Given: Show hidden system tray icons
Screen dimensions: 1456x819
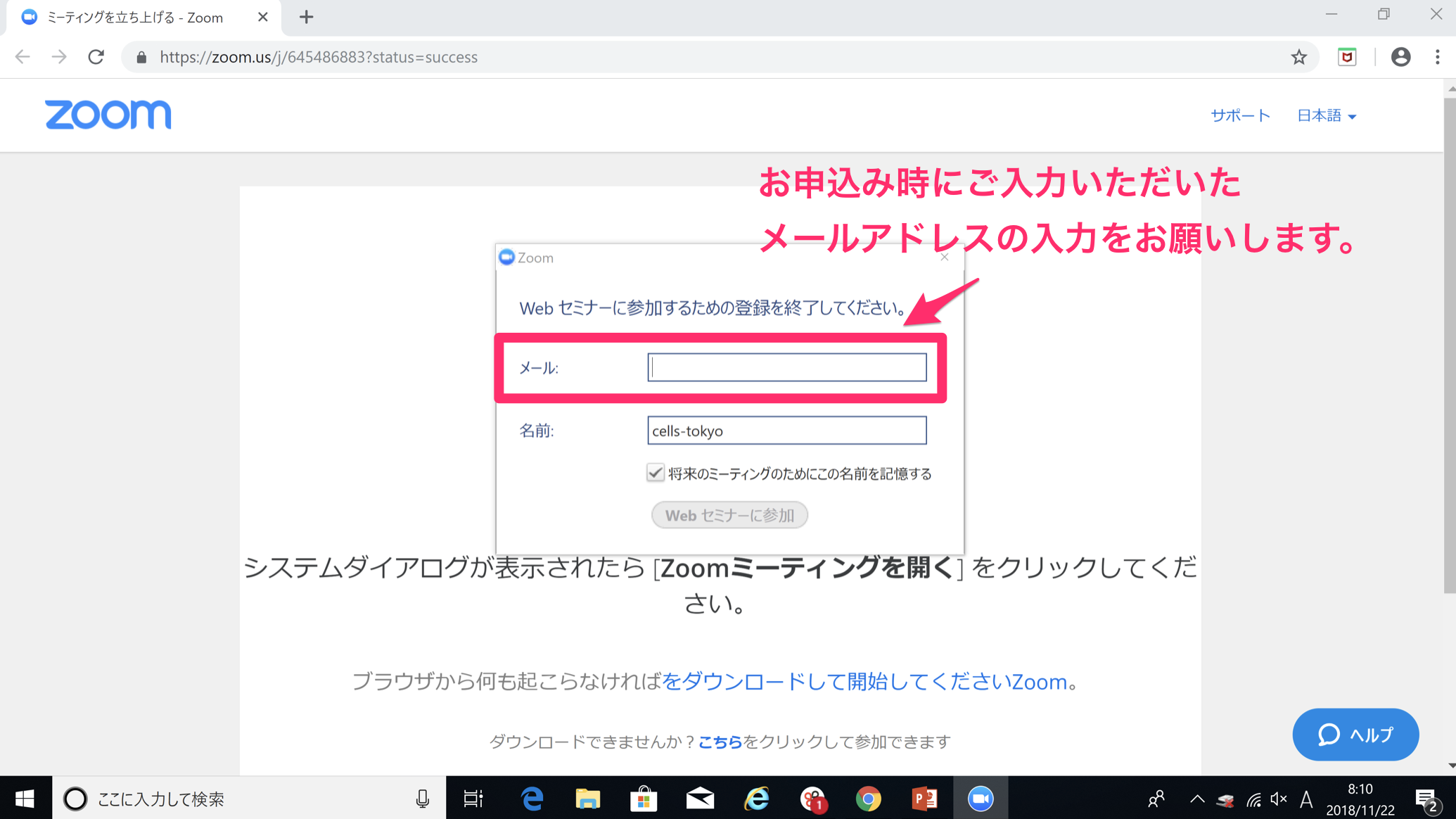Looking at the screenshot, I should pyautogui.click(x=1197, y=799).
